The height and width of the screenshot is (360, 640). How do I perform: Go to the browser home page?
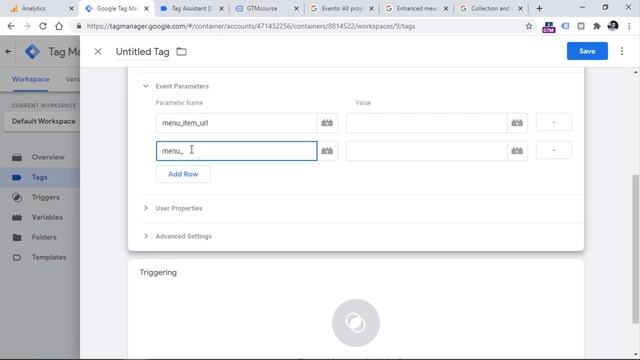[x=59, y=26]
